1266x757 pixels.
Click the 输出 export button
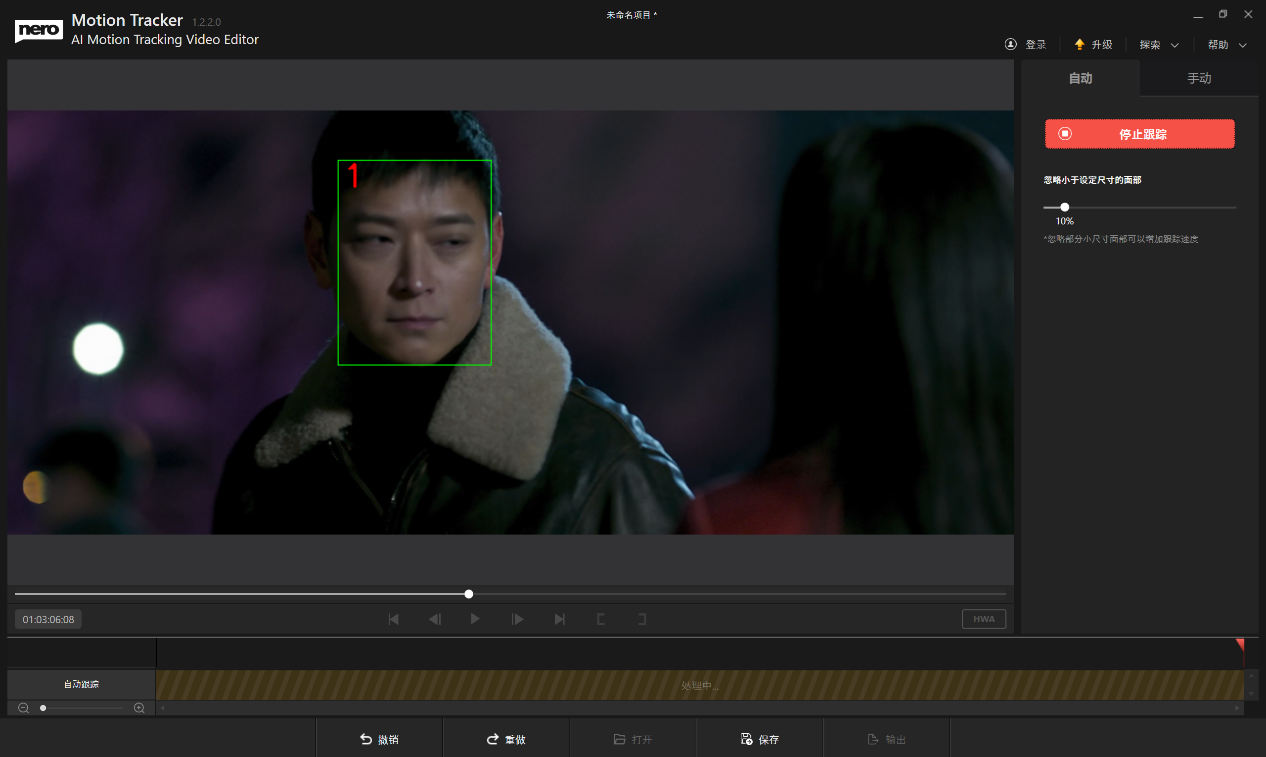point(886,739)
